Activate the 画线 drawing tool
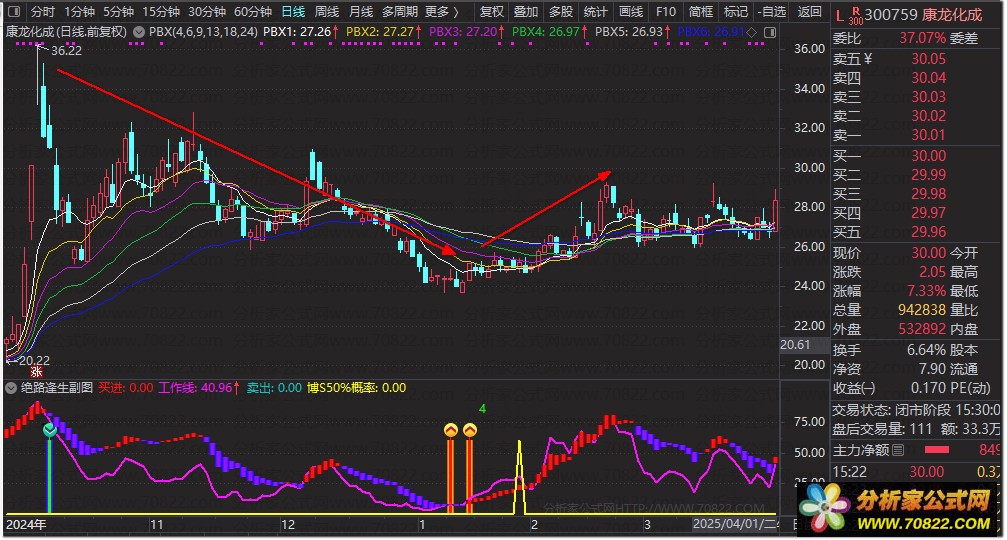1007x540 pixels. click(x=631, y=12)
